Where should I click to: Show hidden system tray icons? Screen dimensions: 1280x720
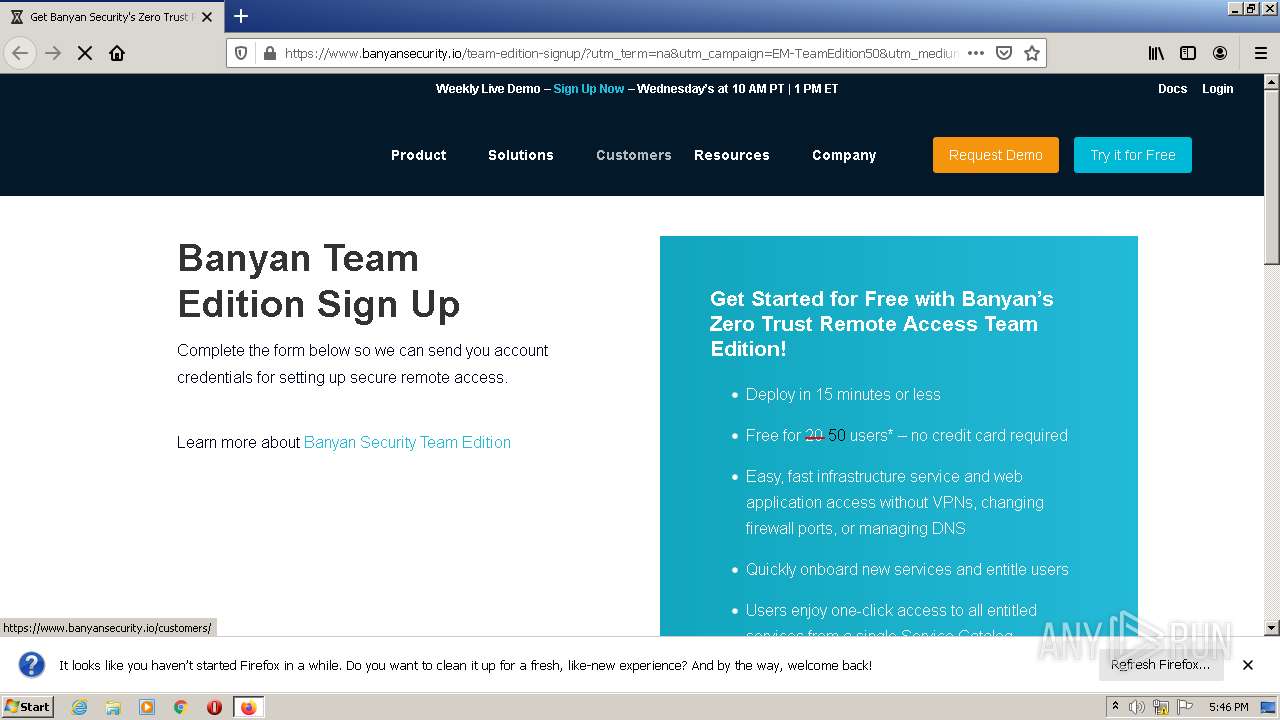(1115, 707)
